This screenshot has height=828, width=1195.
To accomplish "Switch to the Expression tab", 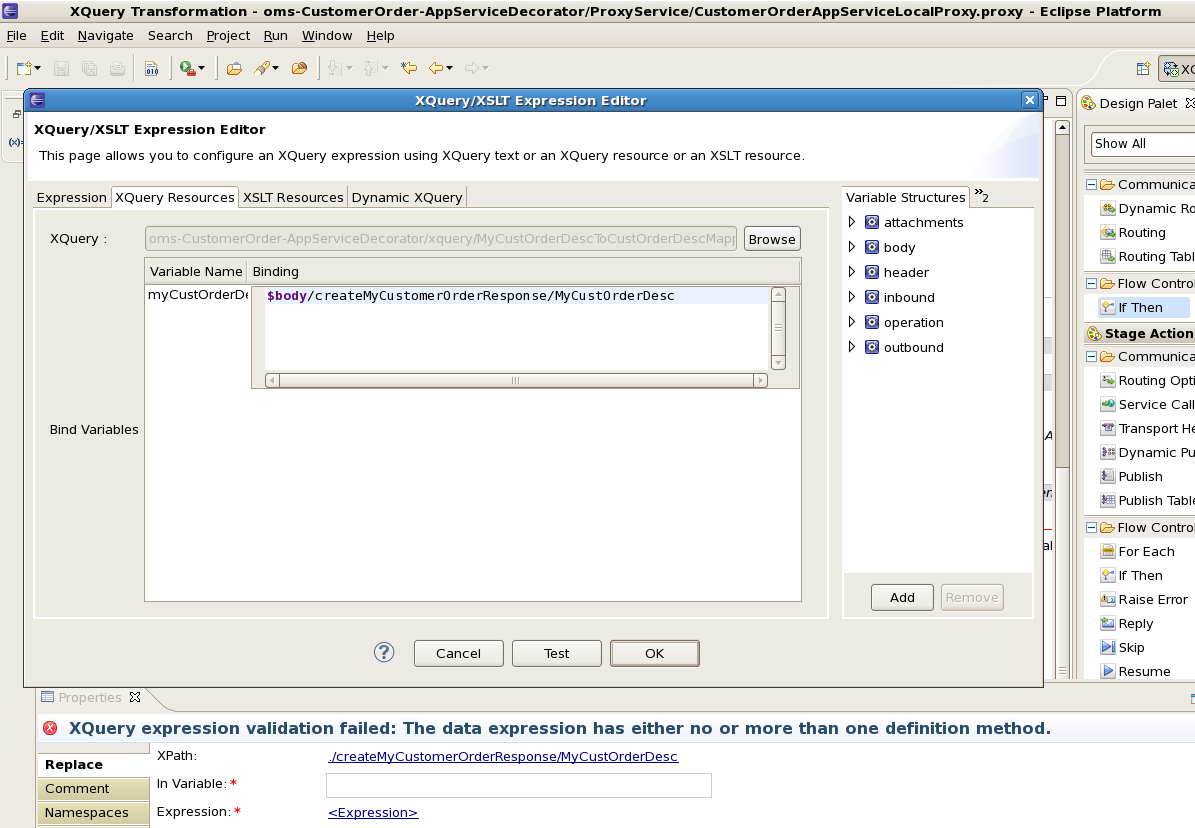I will click(x=72, y=197).
